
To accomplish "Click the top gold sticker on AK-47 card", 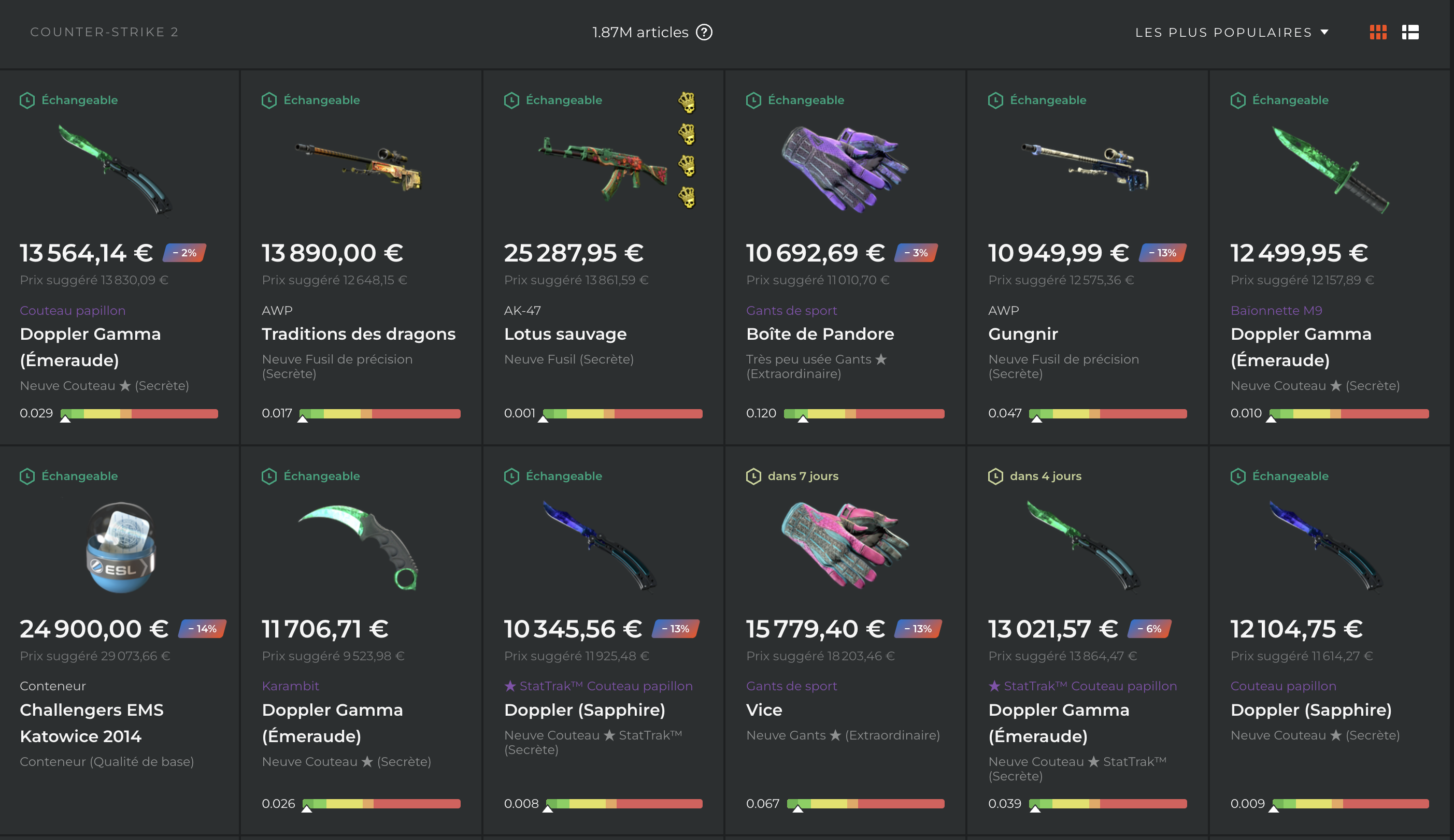I will point(687,103).
